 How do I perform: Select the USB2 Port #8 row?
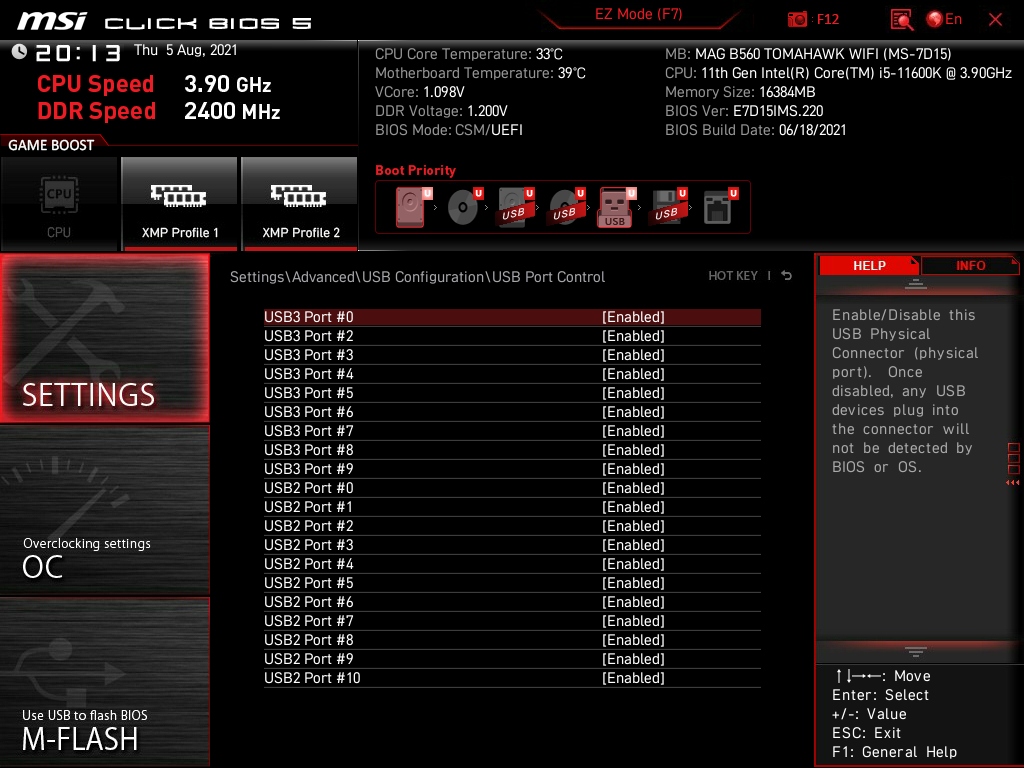click(512, 640)
